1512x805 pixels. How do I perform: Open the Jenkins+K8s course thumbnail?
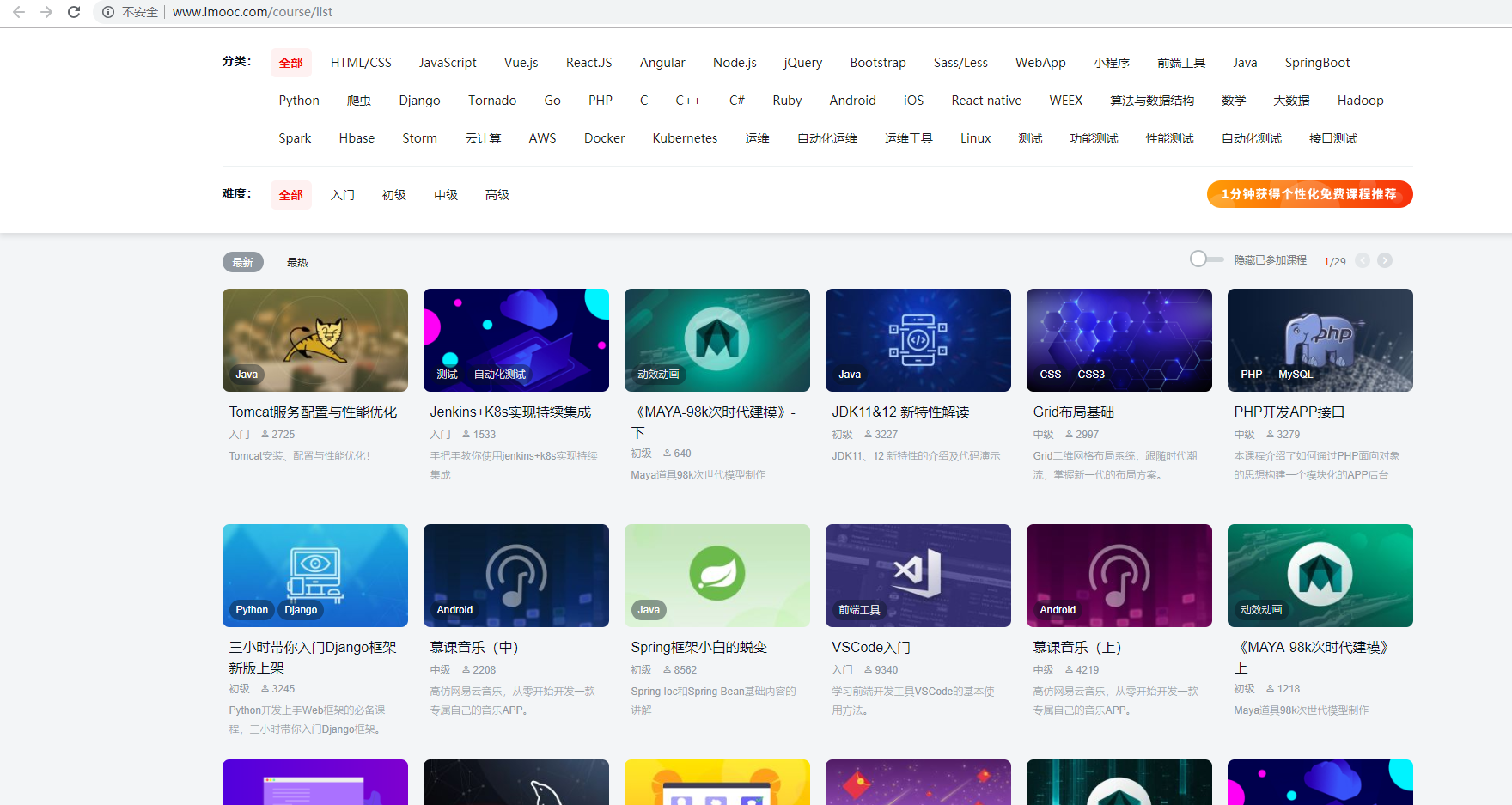coord(516,340)
